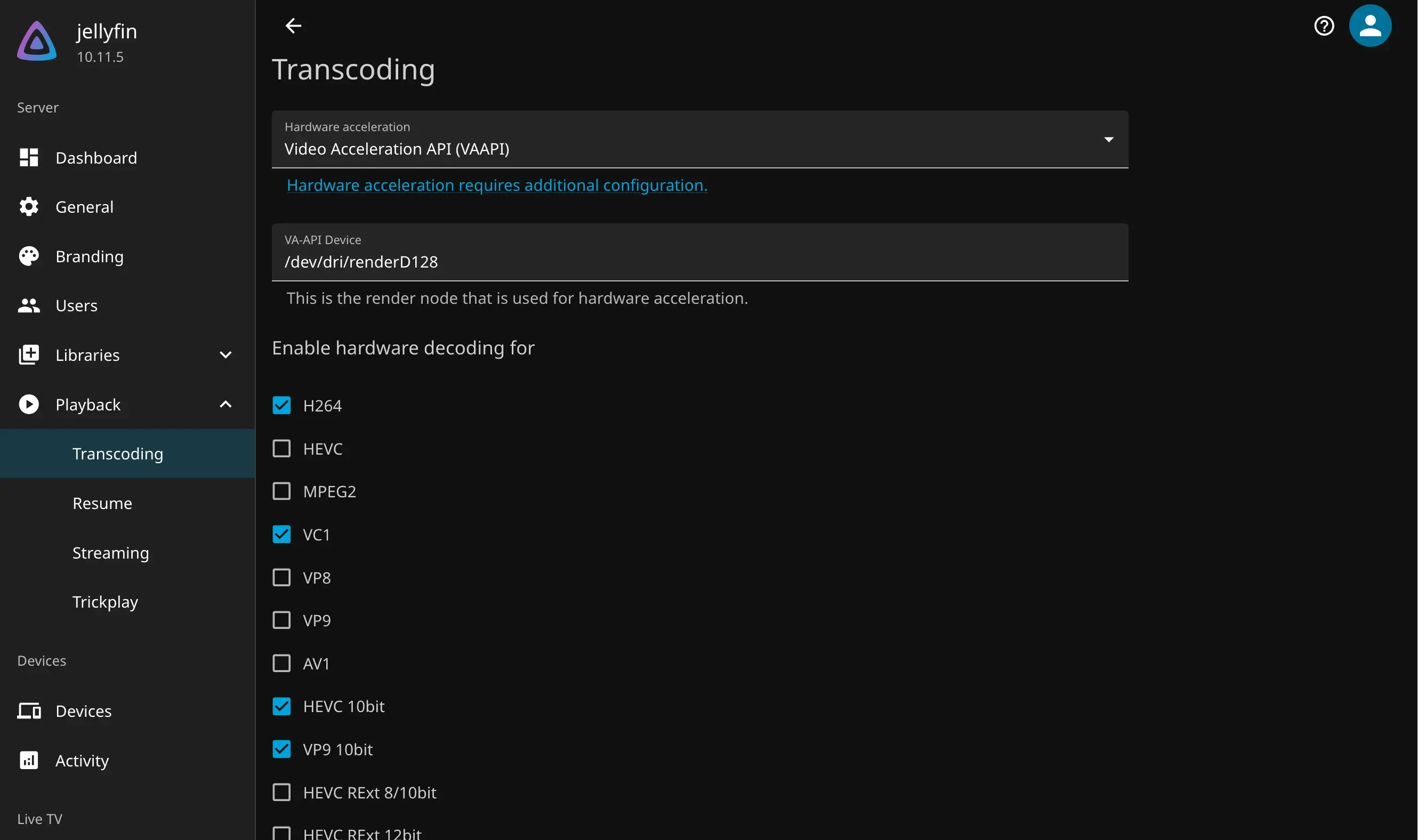This screenshot has height=840, width=1418.
Task: Click the Activity chart icon
Action: click(29, 760)
